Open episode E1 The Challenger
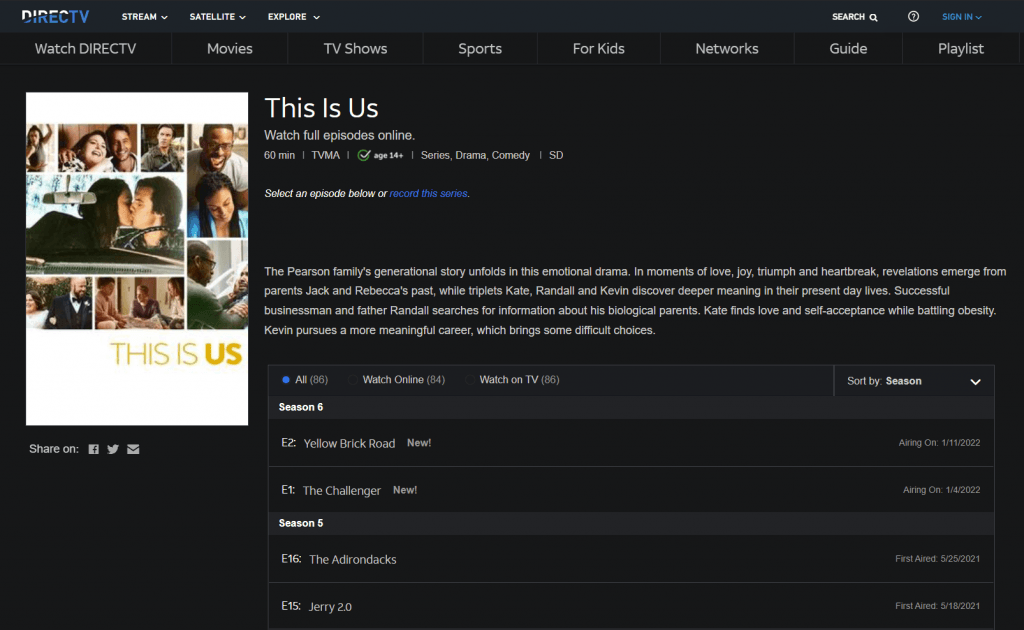Image resolution: width=1024 pixels, height=630 pixels. [631, 490]
